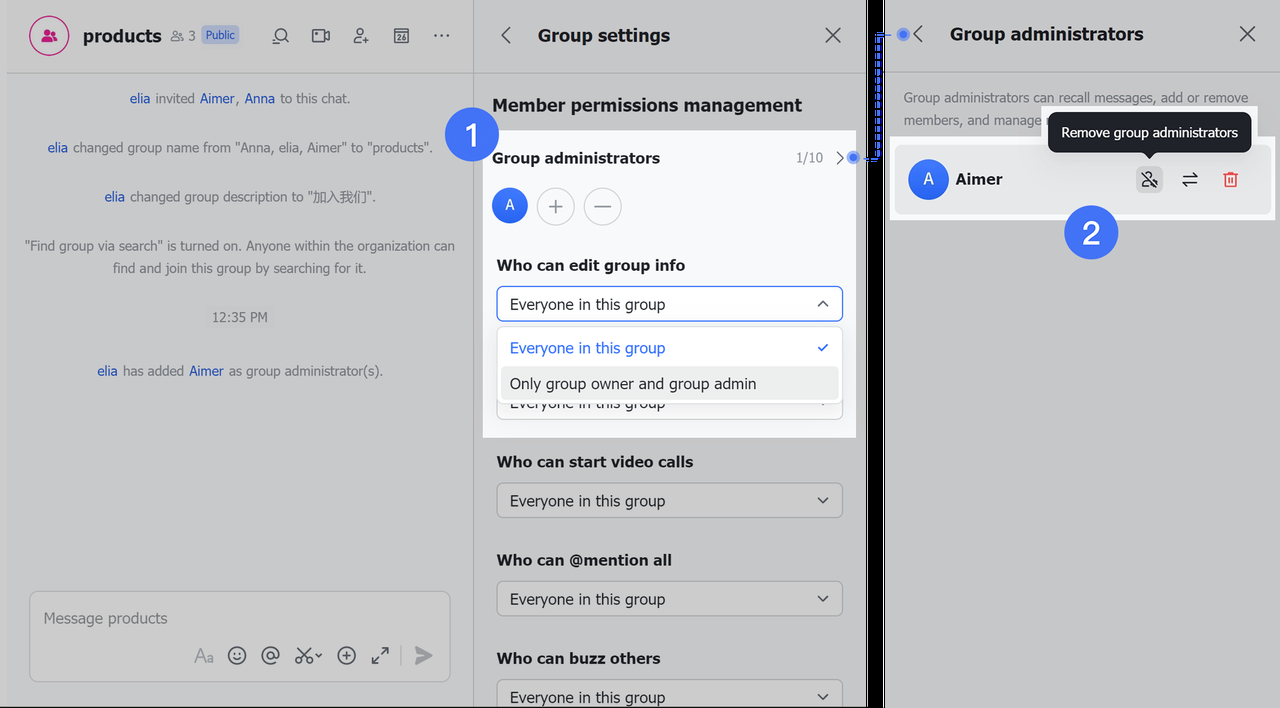Choose 'Everyone in this group' checked option
The image size is (1280, 708).
[669, 348]
